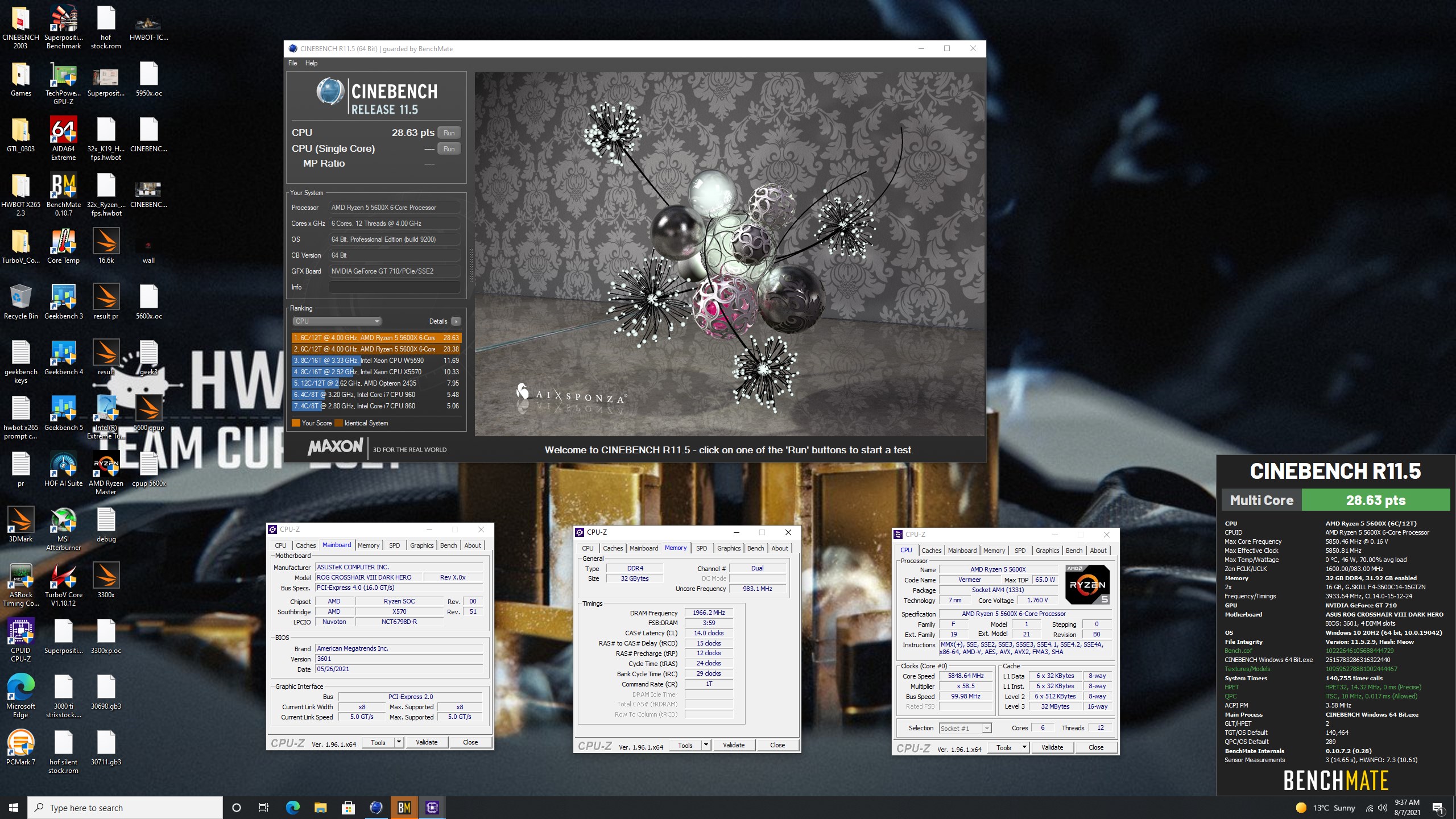Open the AIDA64 Extreme desktop icon

coord(63,139)
